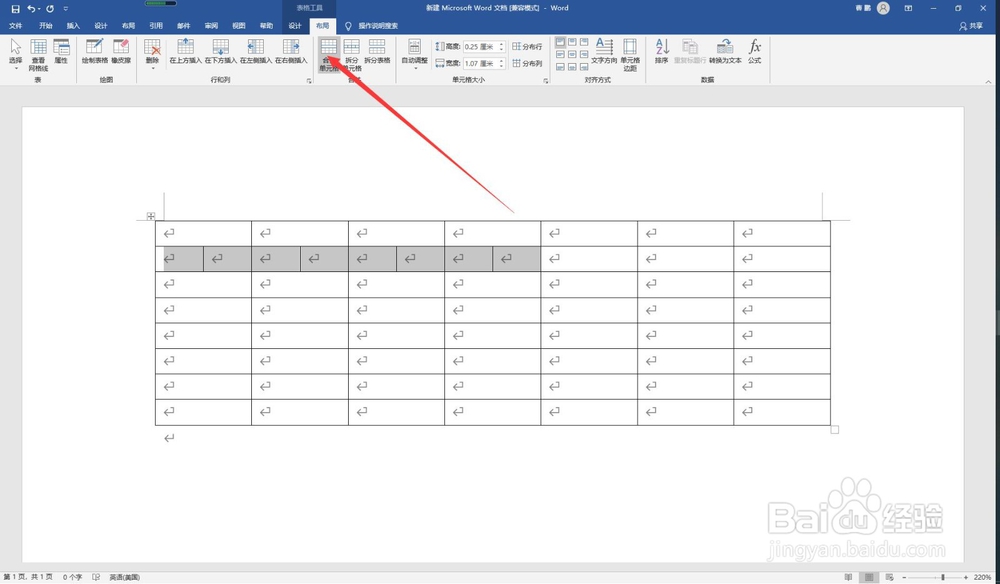Undo the last action
Image resolution: width=1000 pixels, height=584 pixels.
click(31, 8)
